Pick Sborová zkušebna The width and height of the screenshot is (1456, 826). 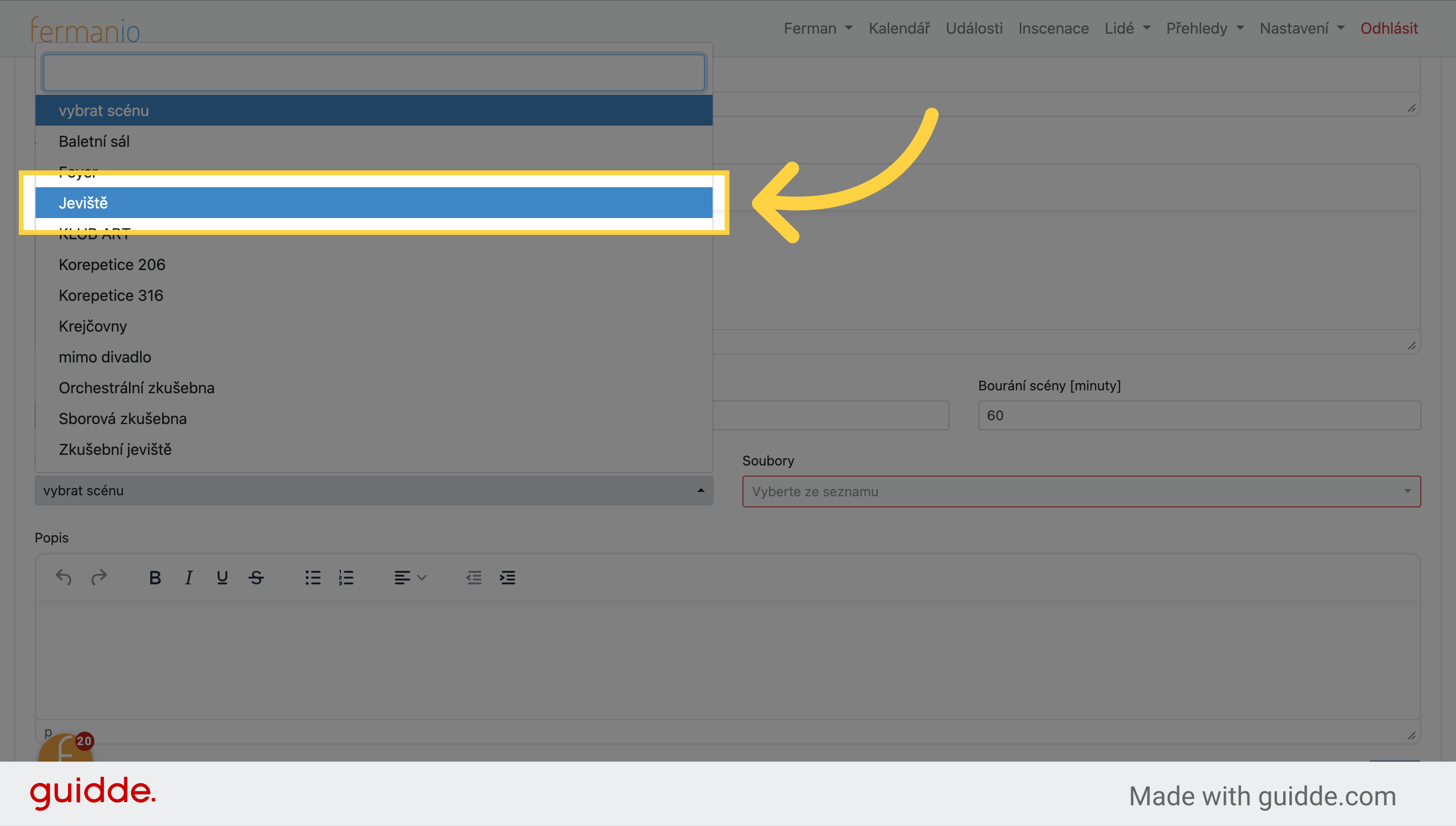tap(374, 418)
